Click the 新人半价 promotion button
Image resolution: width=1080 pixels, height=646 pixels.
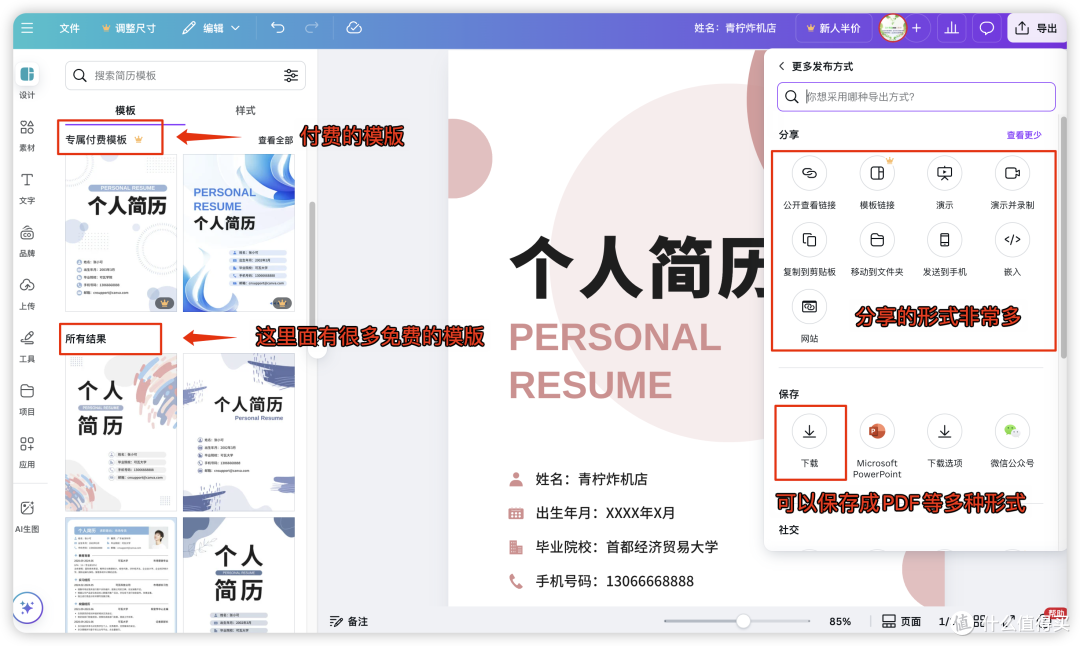click(833, 28)
